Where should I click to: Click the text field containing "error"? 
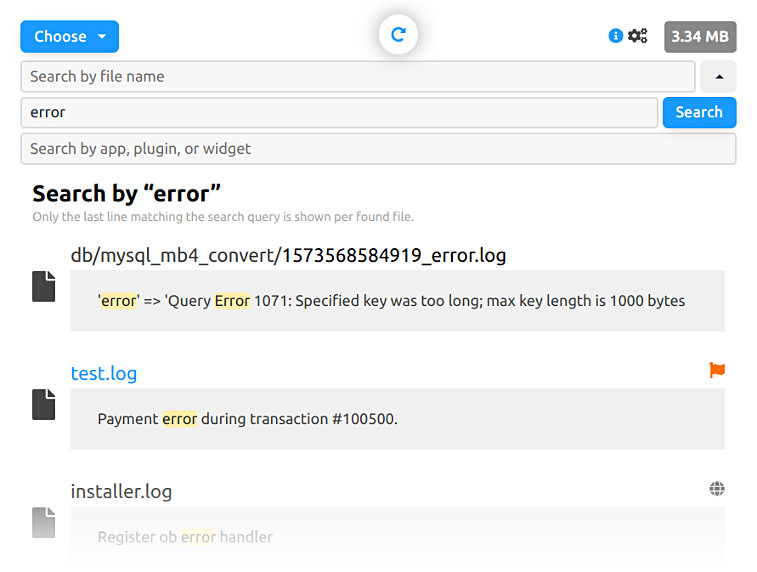[339, 113]
